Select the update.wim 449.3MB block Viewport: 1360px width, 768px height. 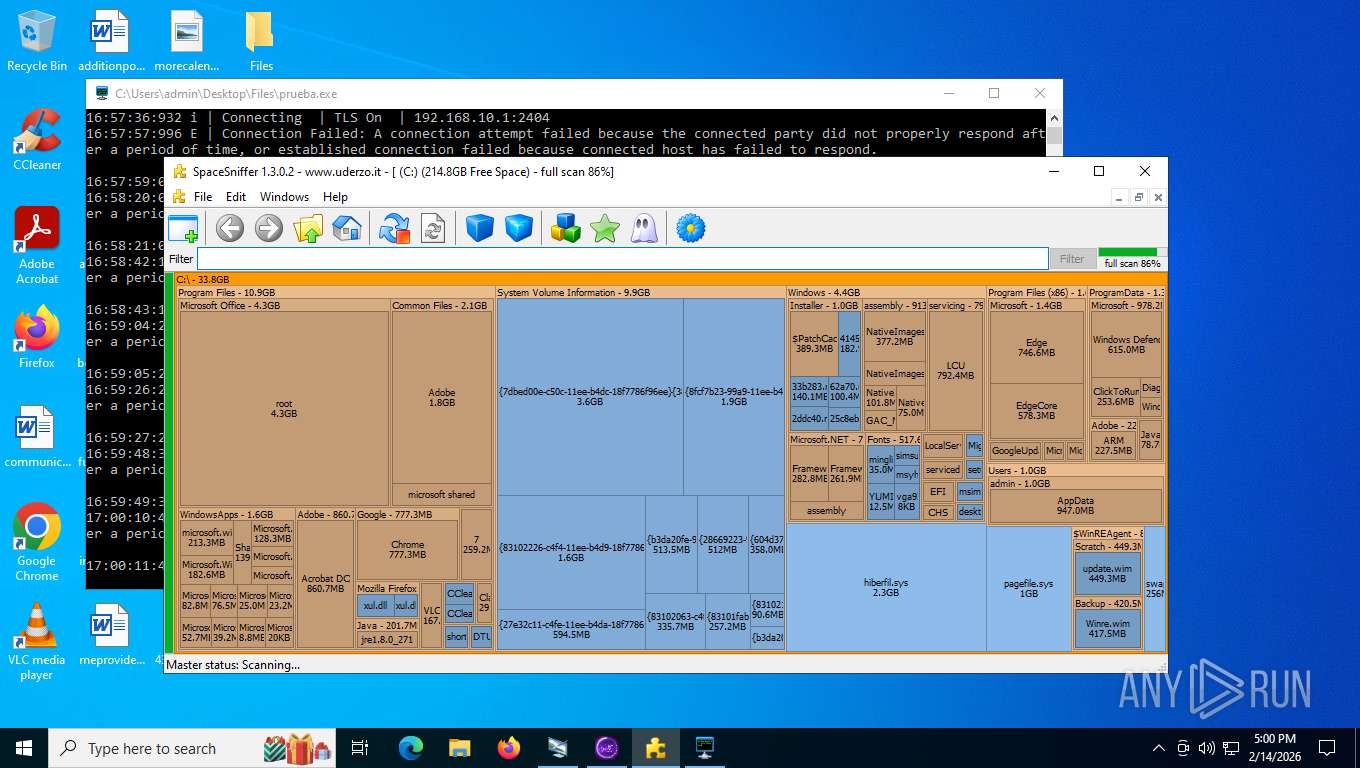1107,573
